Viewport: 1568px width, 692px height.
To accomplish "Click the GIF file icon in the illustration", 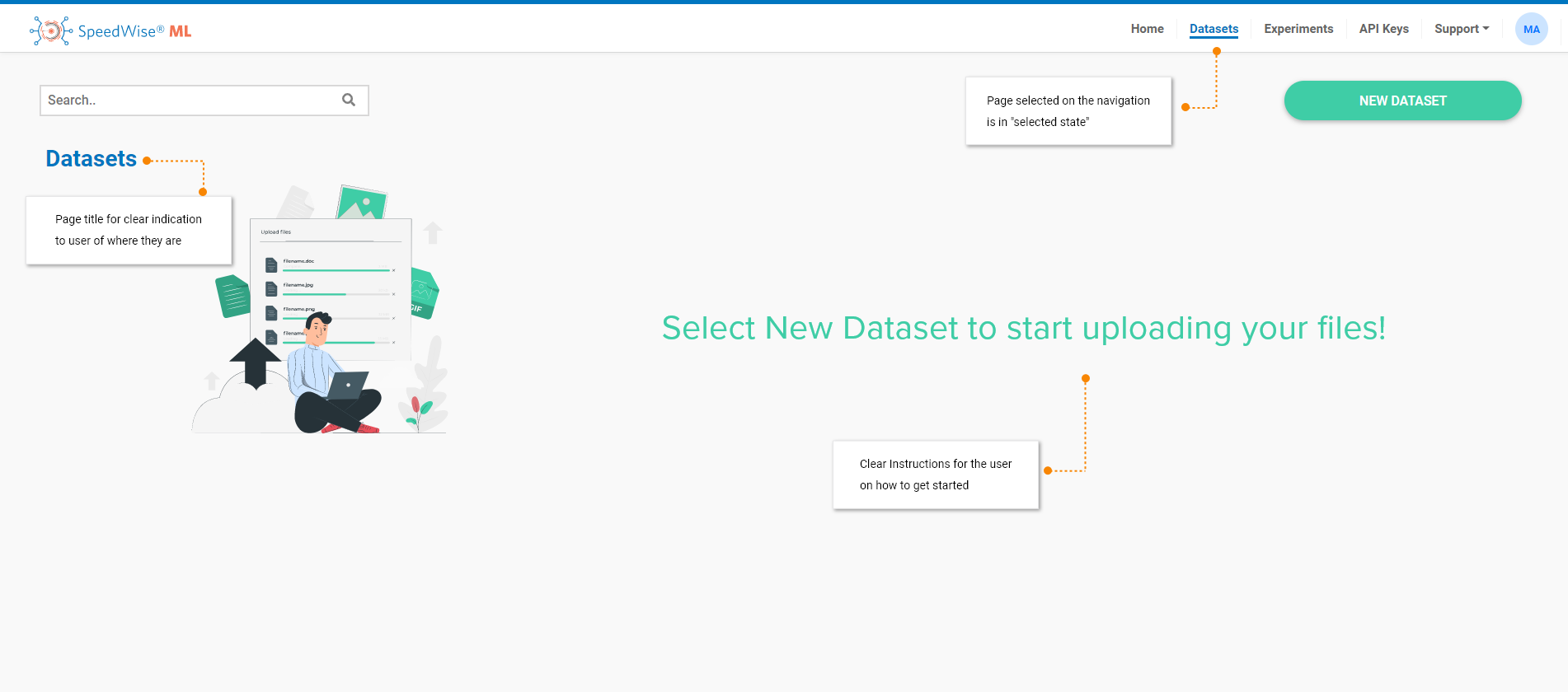I will point(424,294).
